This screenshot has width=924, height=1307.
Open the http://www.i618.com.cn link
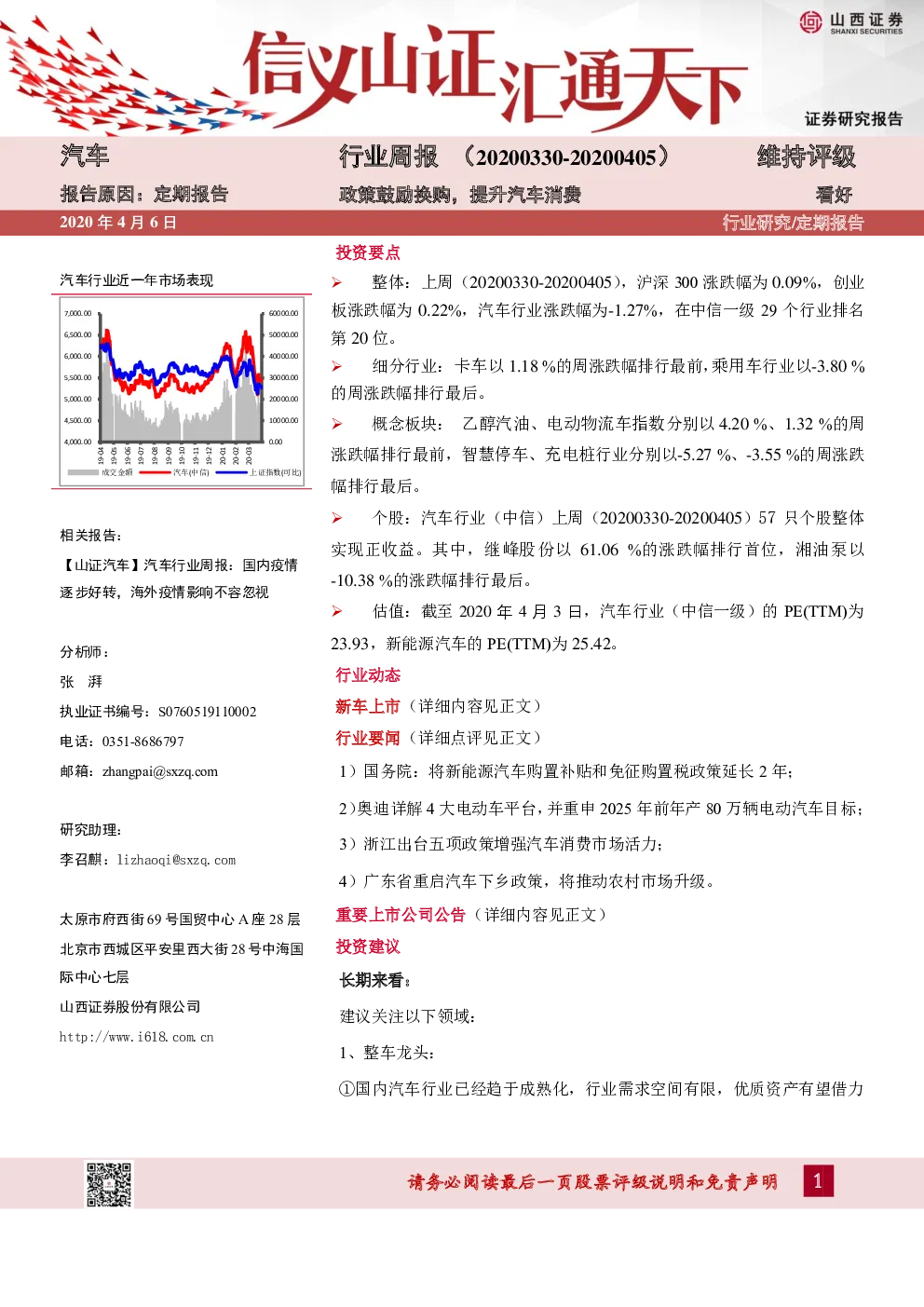(137, 1037)
